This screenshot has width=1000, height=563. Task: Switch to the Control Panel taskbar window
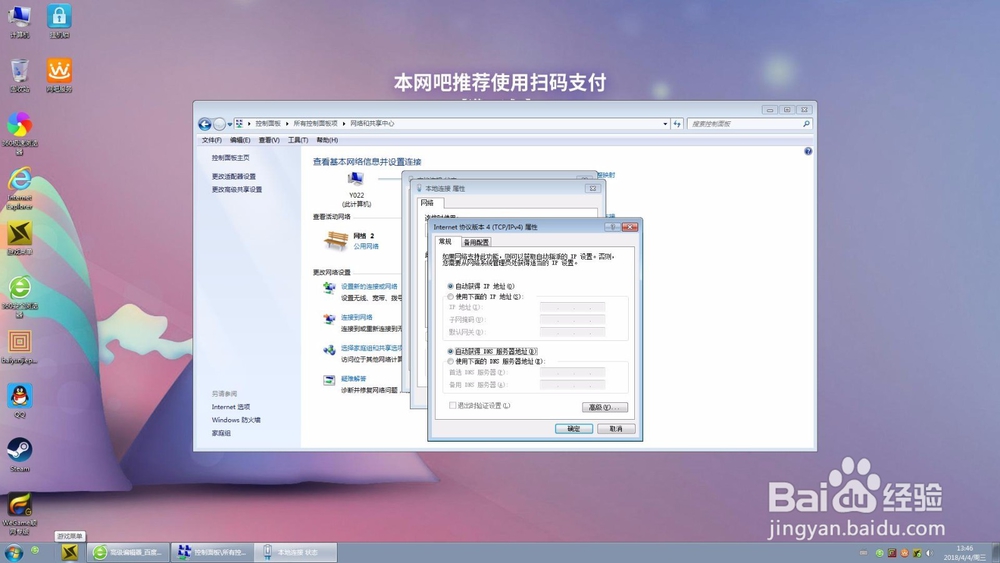[x=212, y=552]
